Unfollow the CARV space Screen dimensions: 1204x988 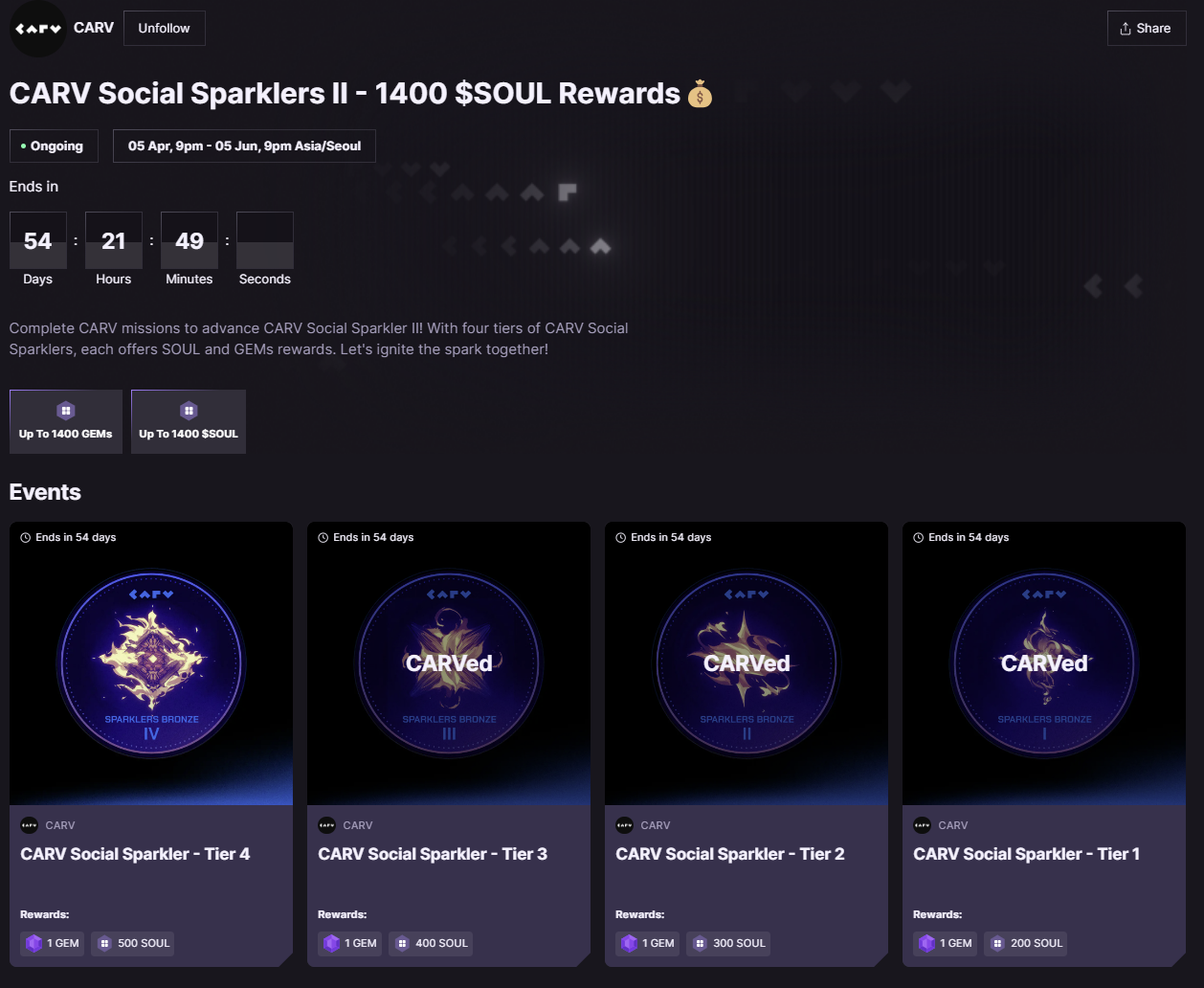165,29
